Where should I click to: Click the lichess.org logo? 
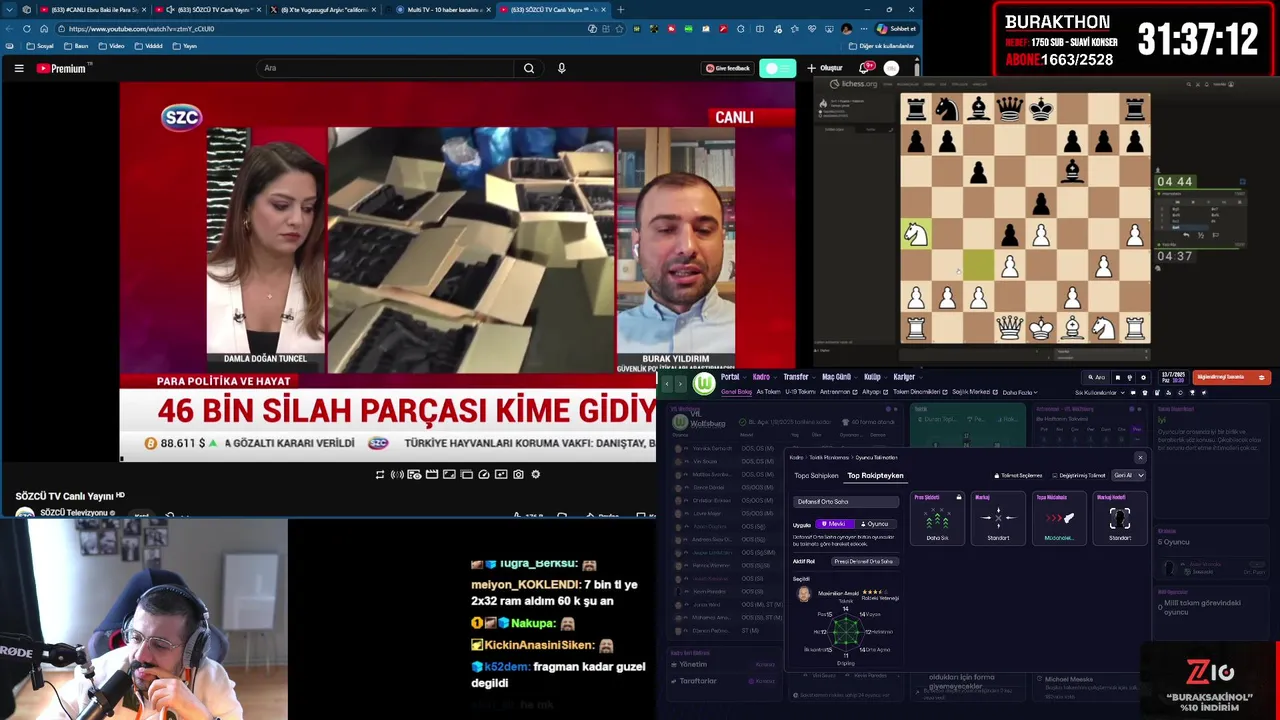point(854,84)
